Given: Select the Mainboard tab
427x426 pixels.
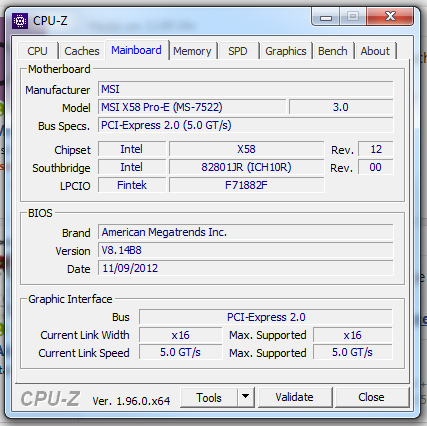Looking at the screenshot, I should (136, 50).
